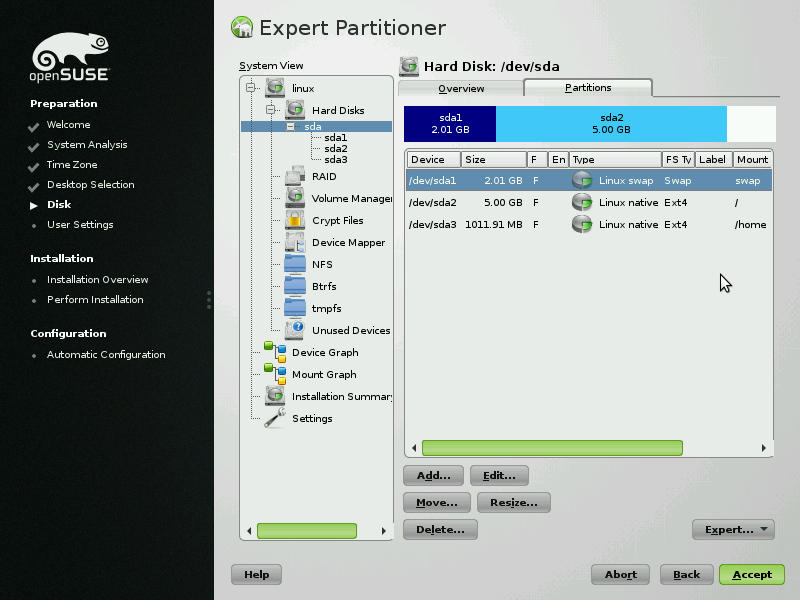The image size is (800, 600).
Task: Collapse the sda tree node
Action: click(x=290, y=127)
